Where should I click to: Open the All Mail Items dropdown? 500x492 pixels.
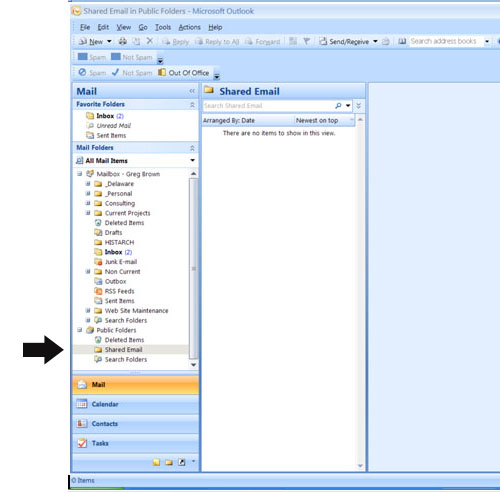pyautogui.click(x=193, y=160)
